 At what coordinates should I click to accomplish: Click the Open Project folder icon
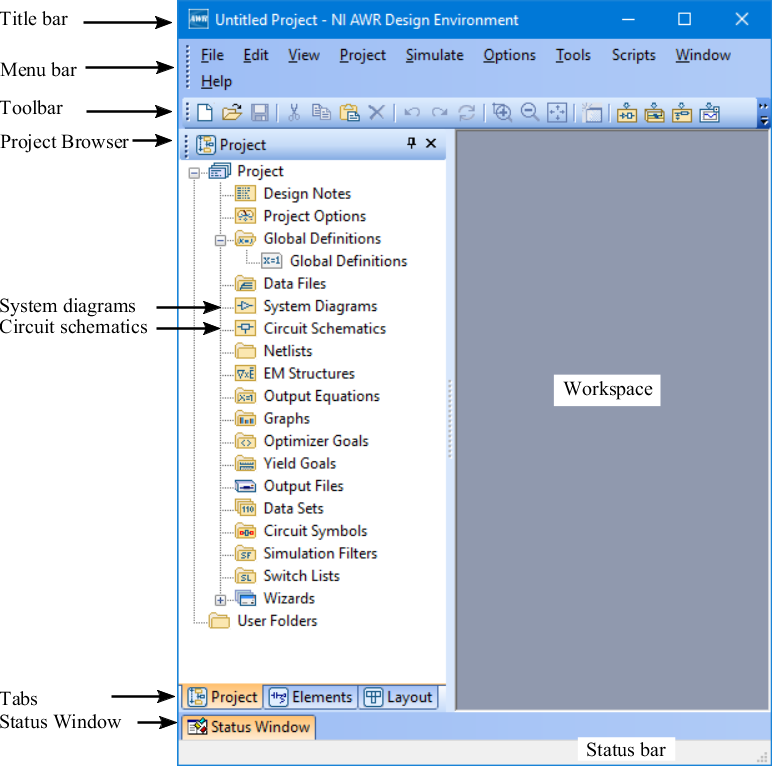click(232, 112)
